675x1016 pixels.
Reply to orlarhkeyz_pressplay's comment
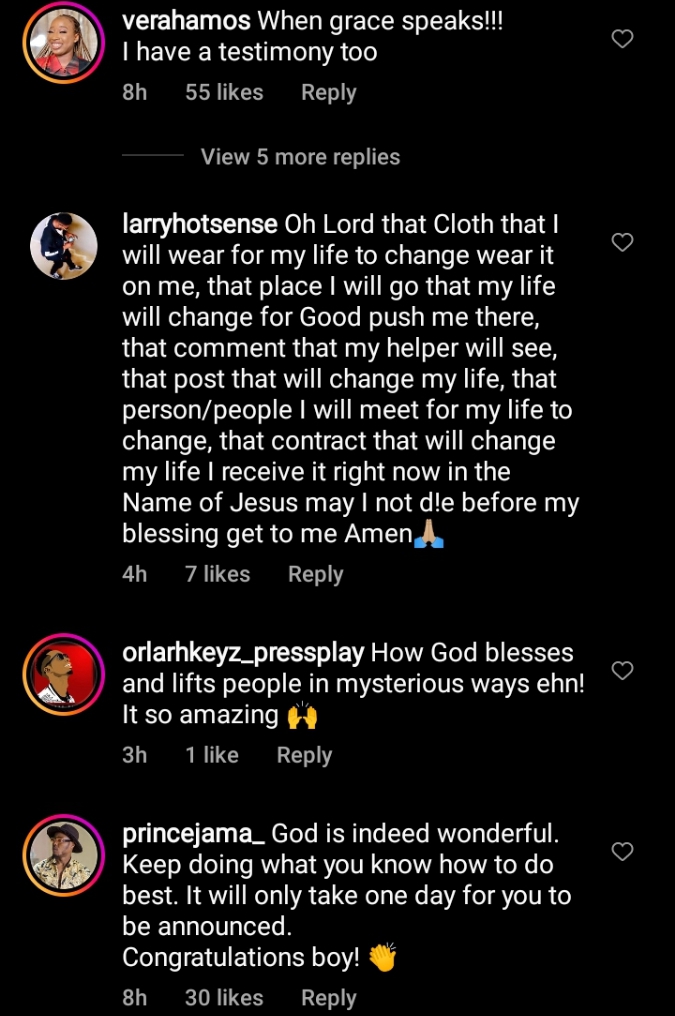(304, 755)
